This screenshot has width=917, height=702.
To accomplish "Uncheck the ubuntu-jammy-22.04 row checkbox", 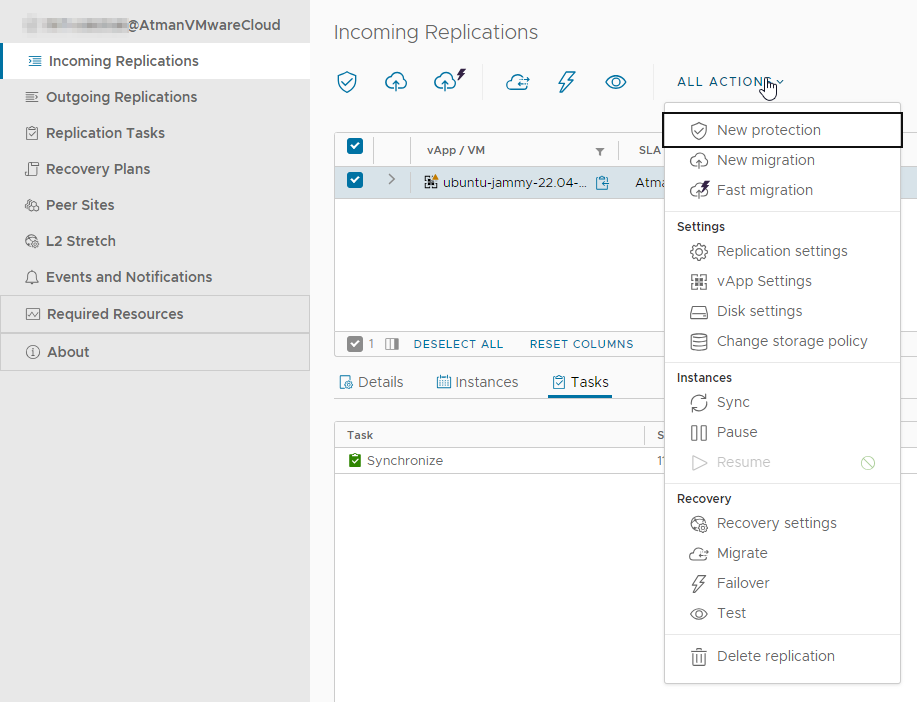I will click(x=355, y=181).
